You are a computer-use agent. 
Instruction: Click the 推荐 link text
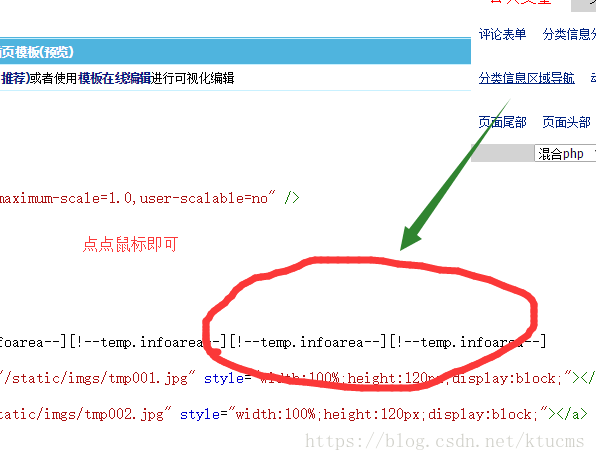tap(14, 78)
